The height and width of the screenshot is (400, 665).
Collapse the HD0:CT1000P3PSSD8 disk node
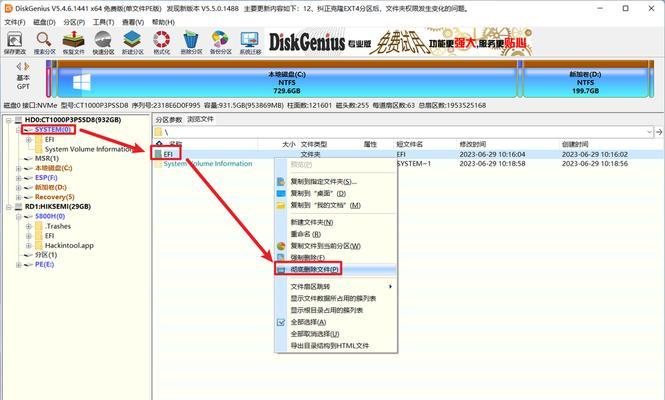pos(8,120)
